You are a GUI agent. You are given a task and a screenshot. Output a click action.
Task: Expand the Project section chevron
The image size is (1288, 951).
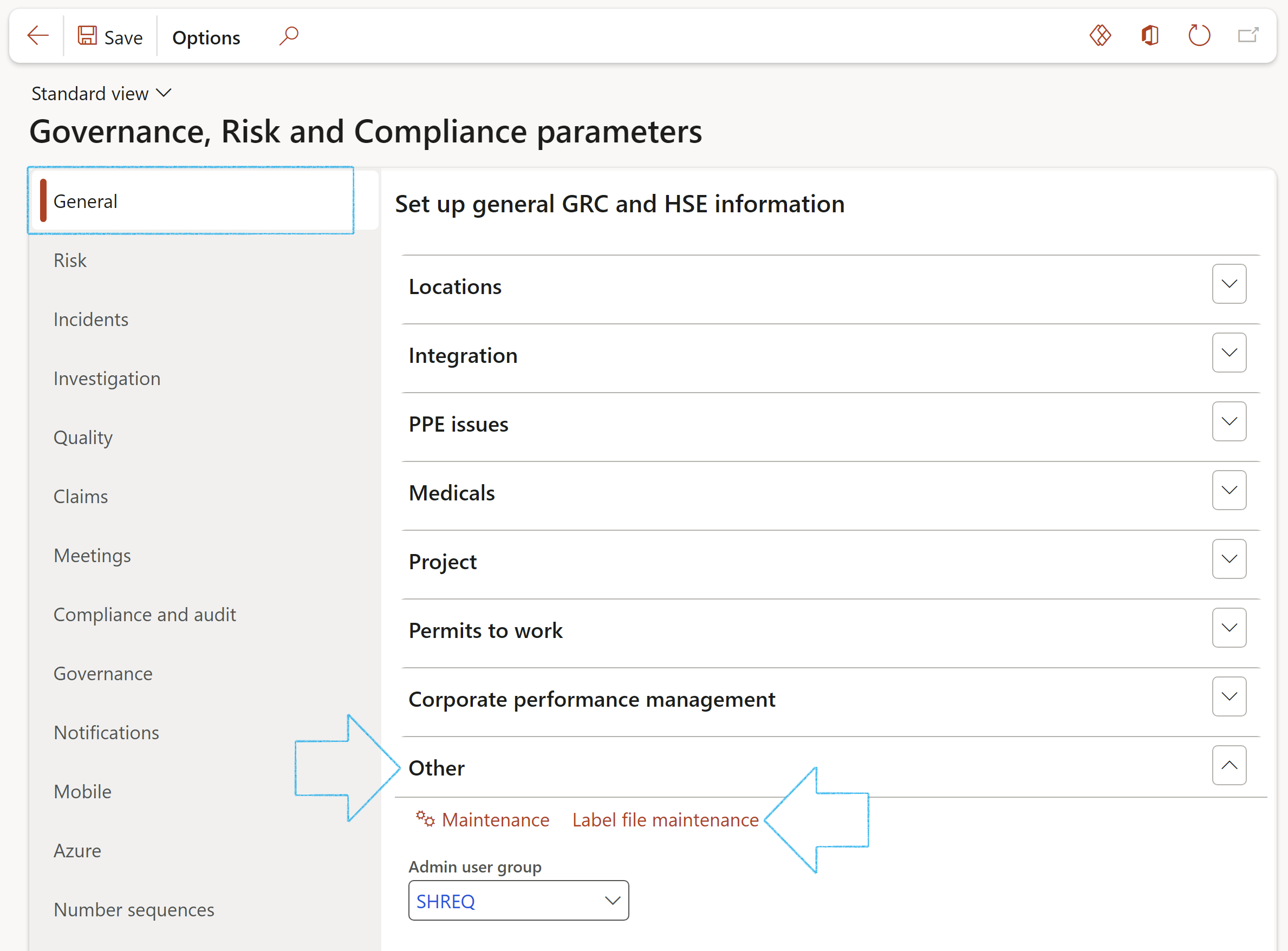click(x=1229, y=559)
